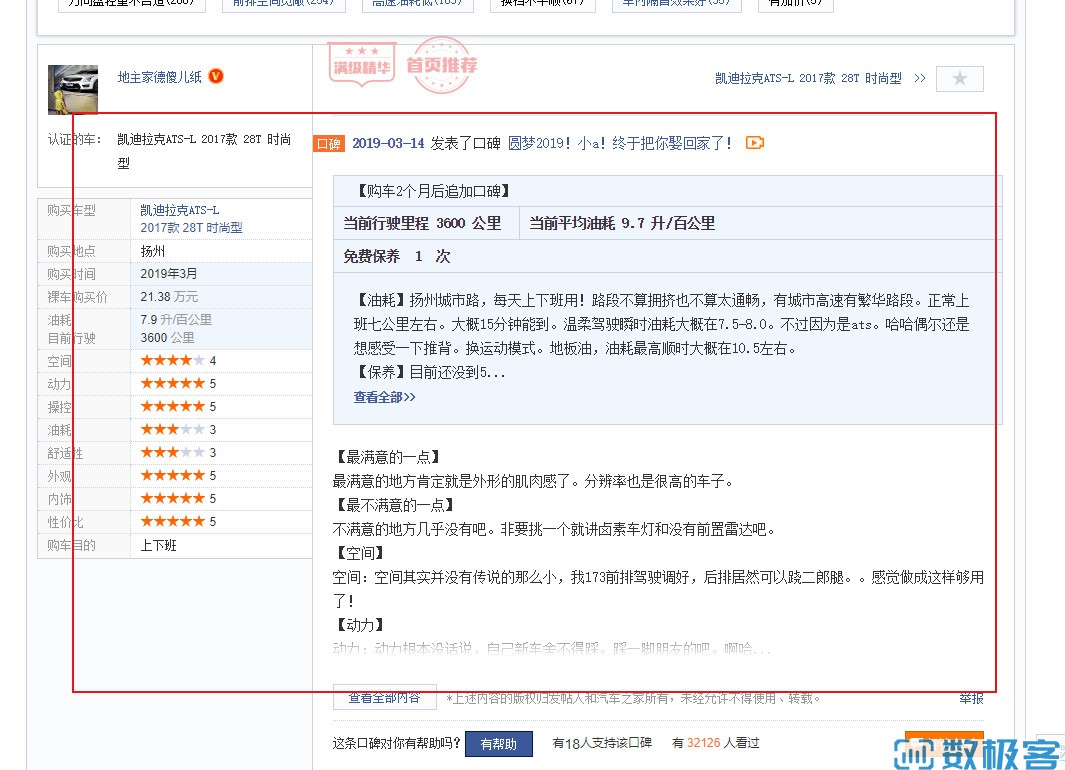This screenshot has height=770, width=1065.
Task: Click purchase purpose value 上下班
Action: (x=158, y=545)
